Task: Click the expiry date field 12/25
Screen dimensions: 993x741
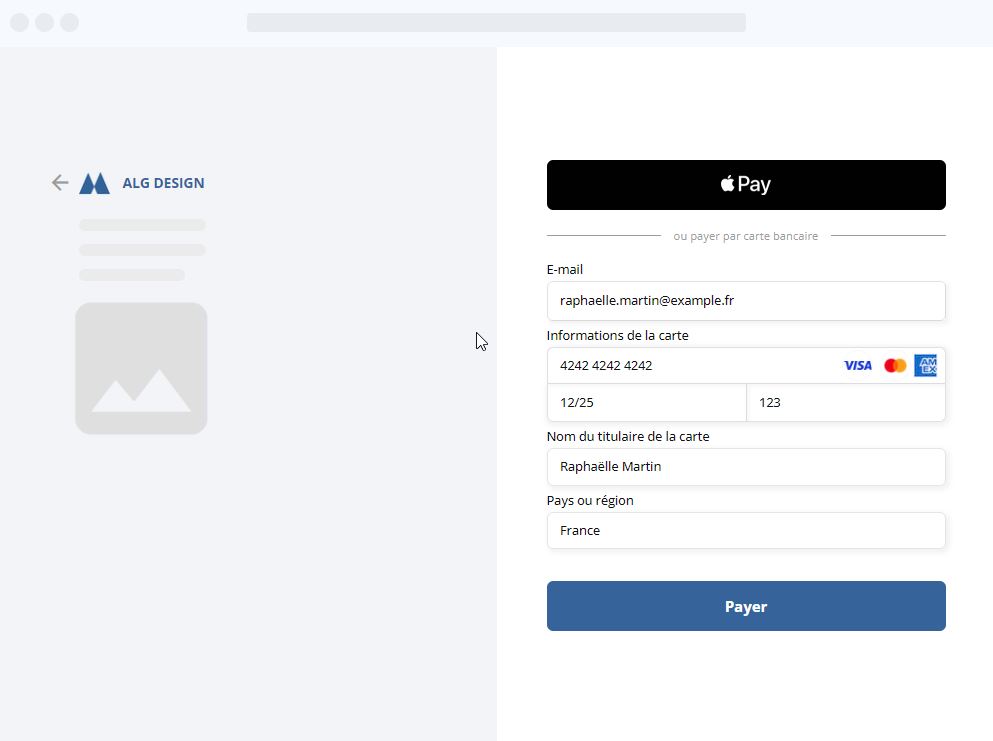Action: click(x=647, y=403)
